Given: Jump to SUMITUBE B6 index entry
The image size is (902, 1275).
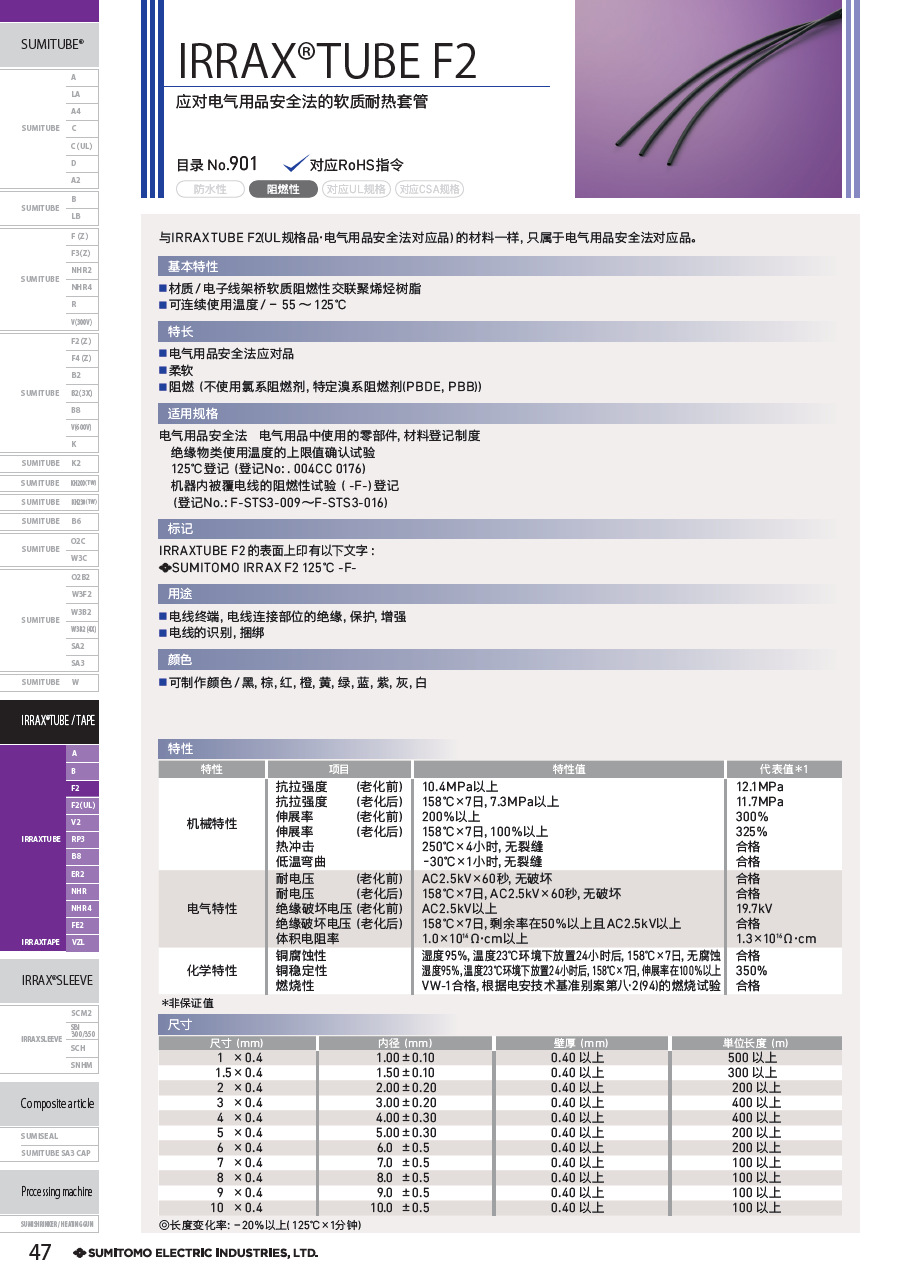Looking at the screenshot, I should click(x=83, y=521).
